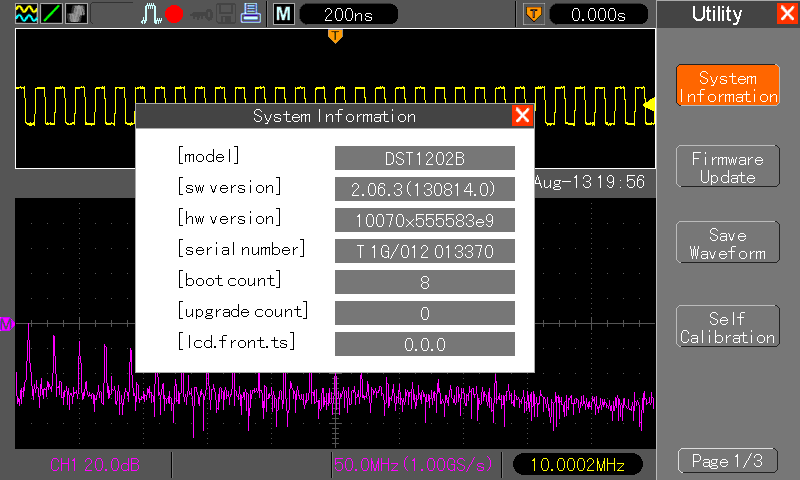Click the pulse trigger edge icon
The width and height of the screenshot is (800, 480).
tap(151, 13)
